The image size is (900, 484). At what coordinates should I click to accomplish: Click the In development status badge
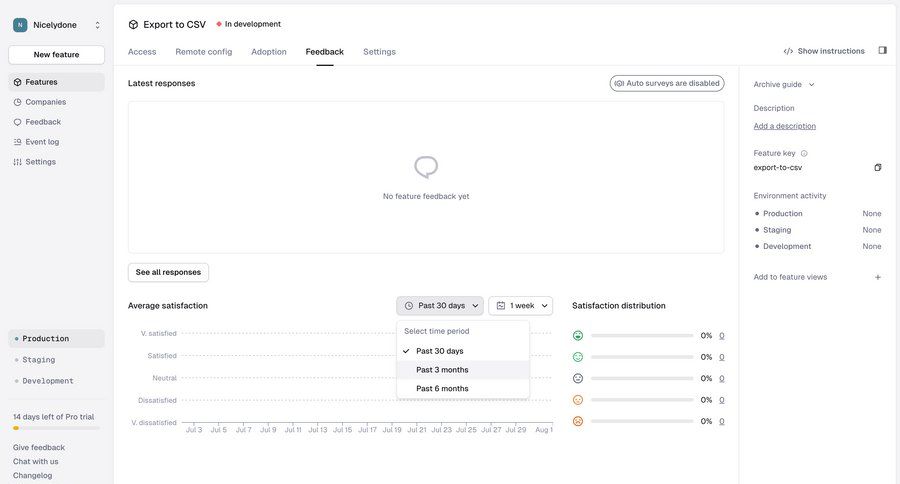[249, 24]
